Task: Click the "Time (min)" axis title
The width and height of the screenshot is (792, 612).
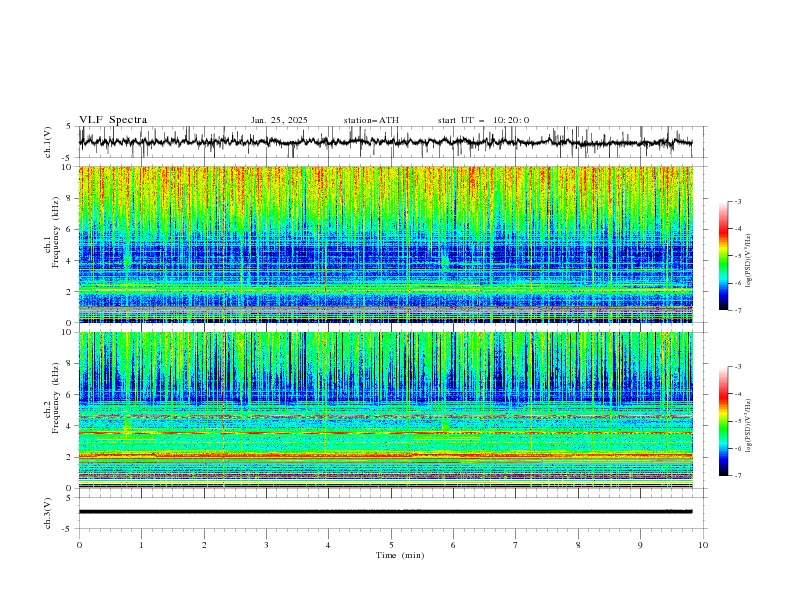Action: (400, 555)
